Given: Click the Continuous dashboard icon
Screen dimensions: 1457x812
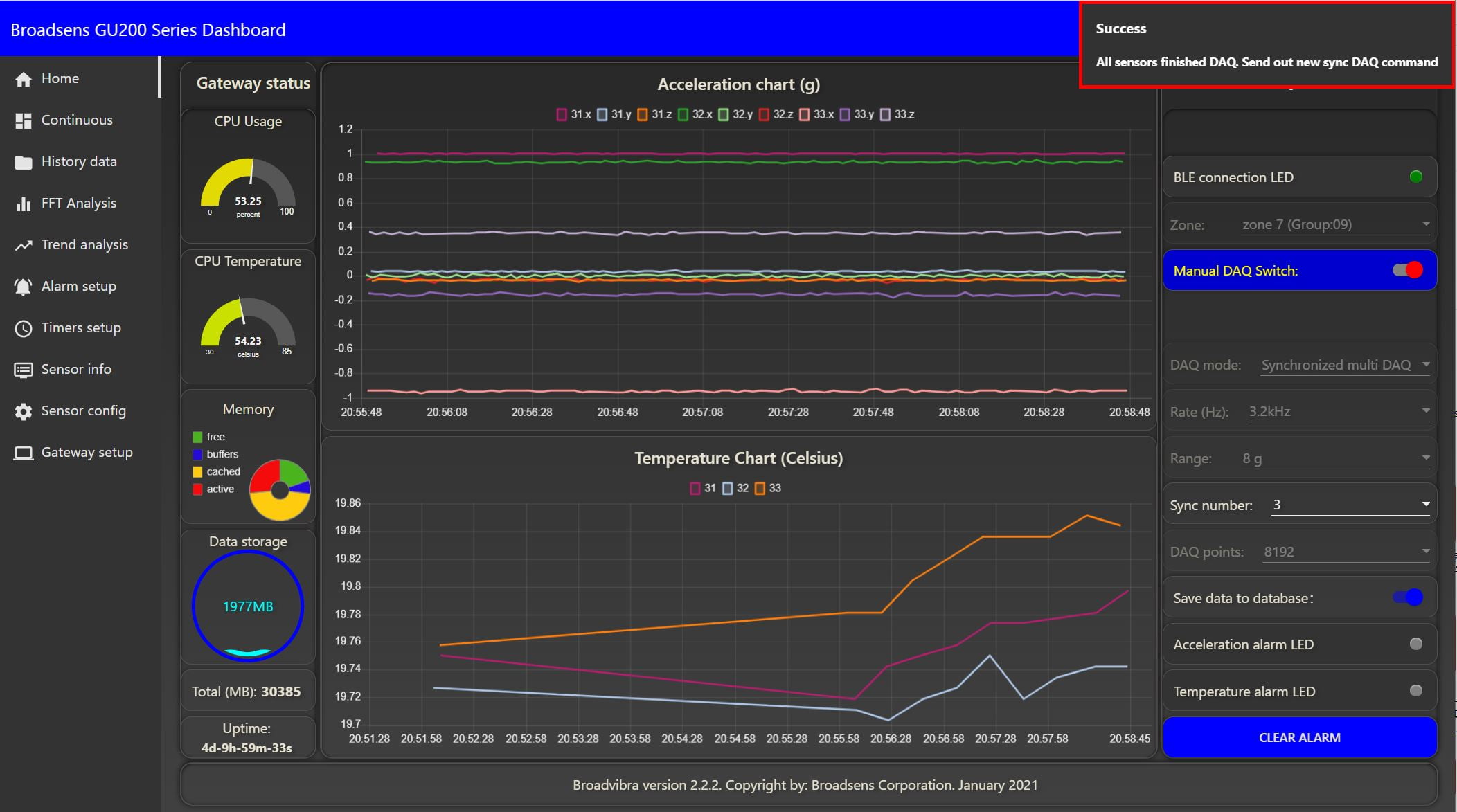Looking at the screenshot, I should click(24, 120).
